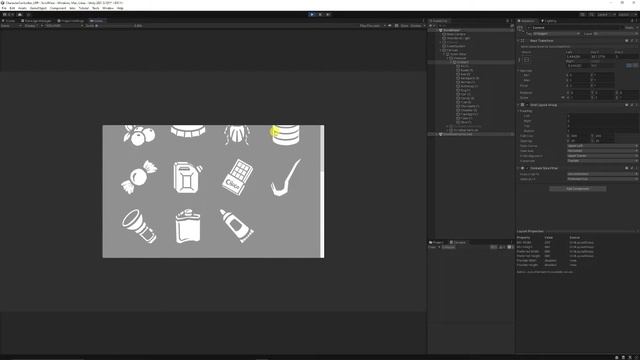Viewport: 640px width, 360px height.
Task: Open the Play Focused dropdown in Game view
Action: point(372,26)
